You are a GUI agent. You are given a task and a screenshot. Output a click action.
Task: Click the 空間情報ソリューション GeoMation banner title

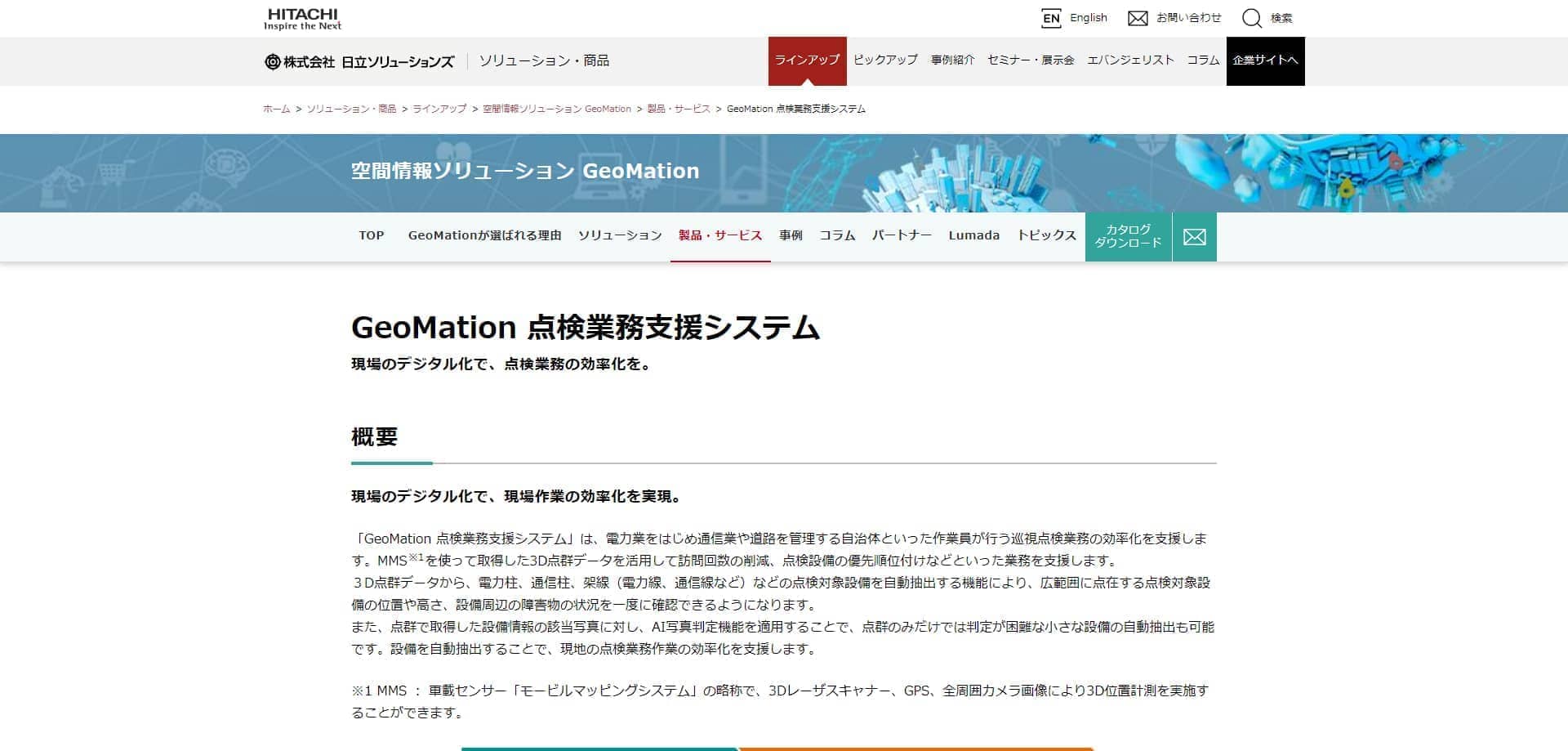(525, 171)
